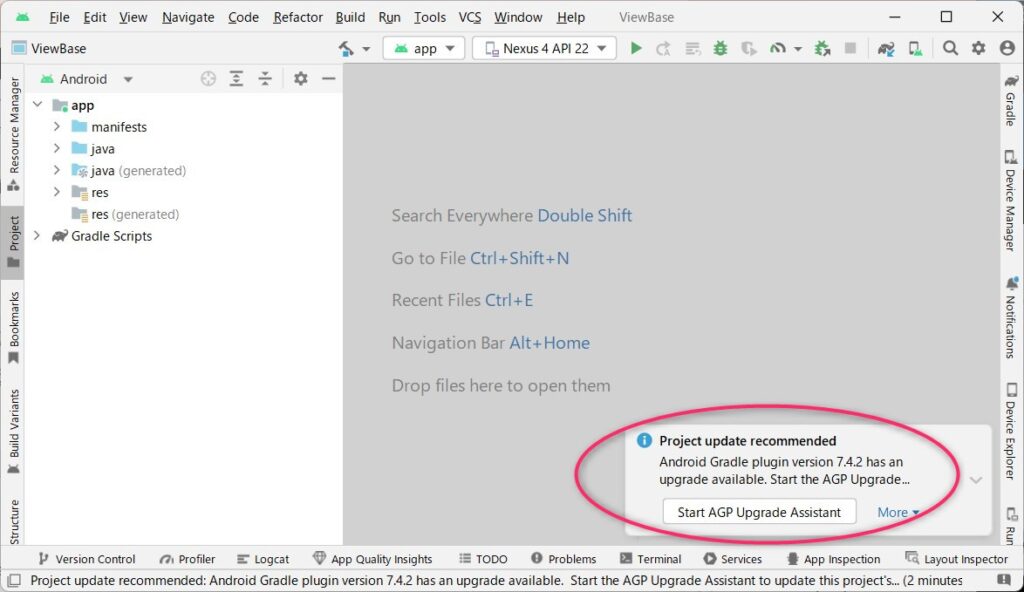Open the Logcat tool window
Viewport: 1024px width, 592px height.
tap(263, 559)
